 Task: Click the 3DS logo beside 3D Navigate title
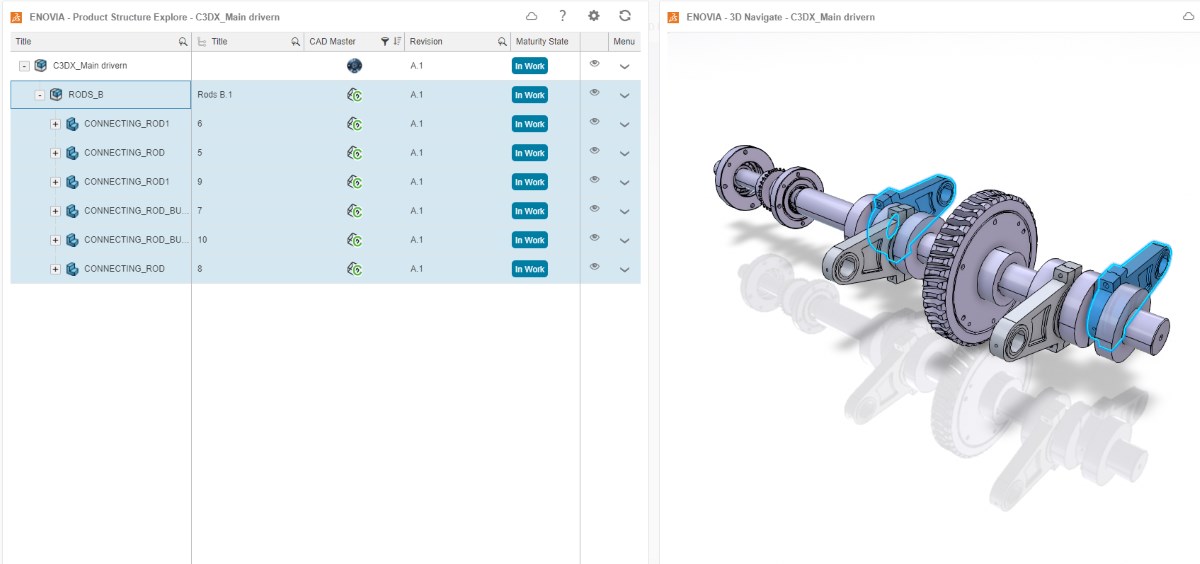click(673, 17)
